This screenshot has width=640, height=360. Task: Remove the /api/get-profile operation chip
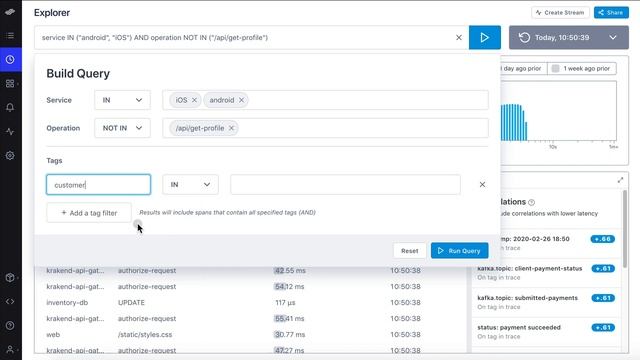(x=231, y=128)
